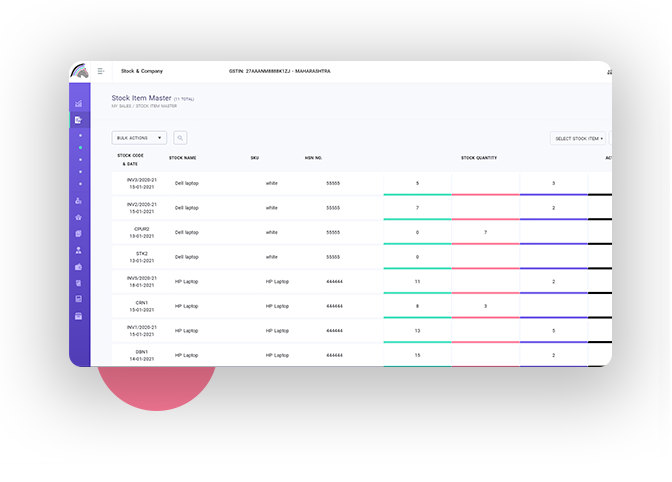Click the Stock Quantity column header
Image resolution: width=672 pixels, height=482 pixels.
tap(478, 158)
